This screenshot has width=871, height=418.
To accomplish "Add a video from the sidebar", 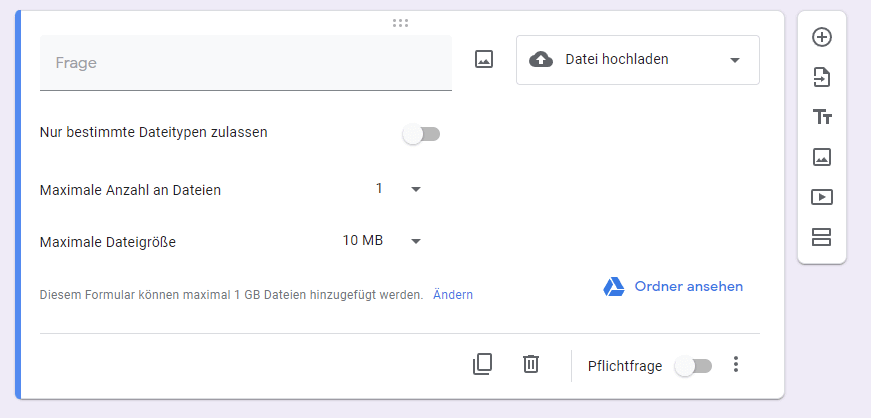I will point(822,197).
